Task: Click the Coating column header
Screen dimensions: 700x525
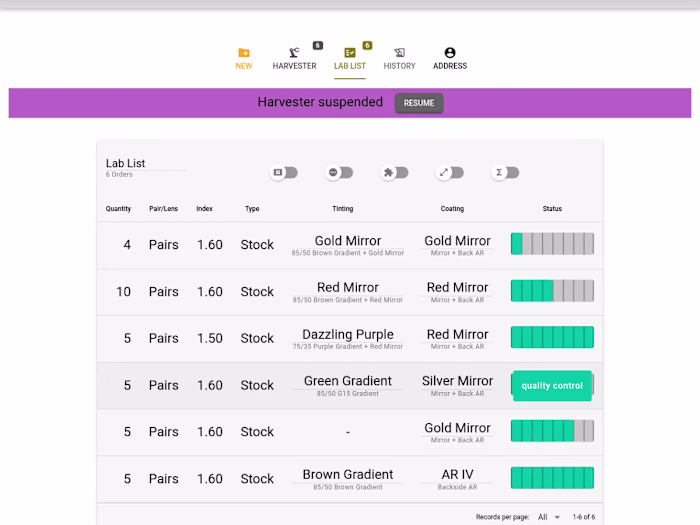Action: point(452,208)
